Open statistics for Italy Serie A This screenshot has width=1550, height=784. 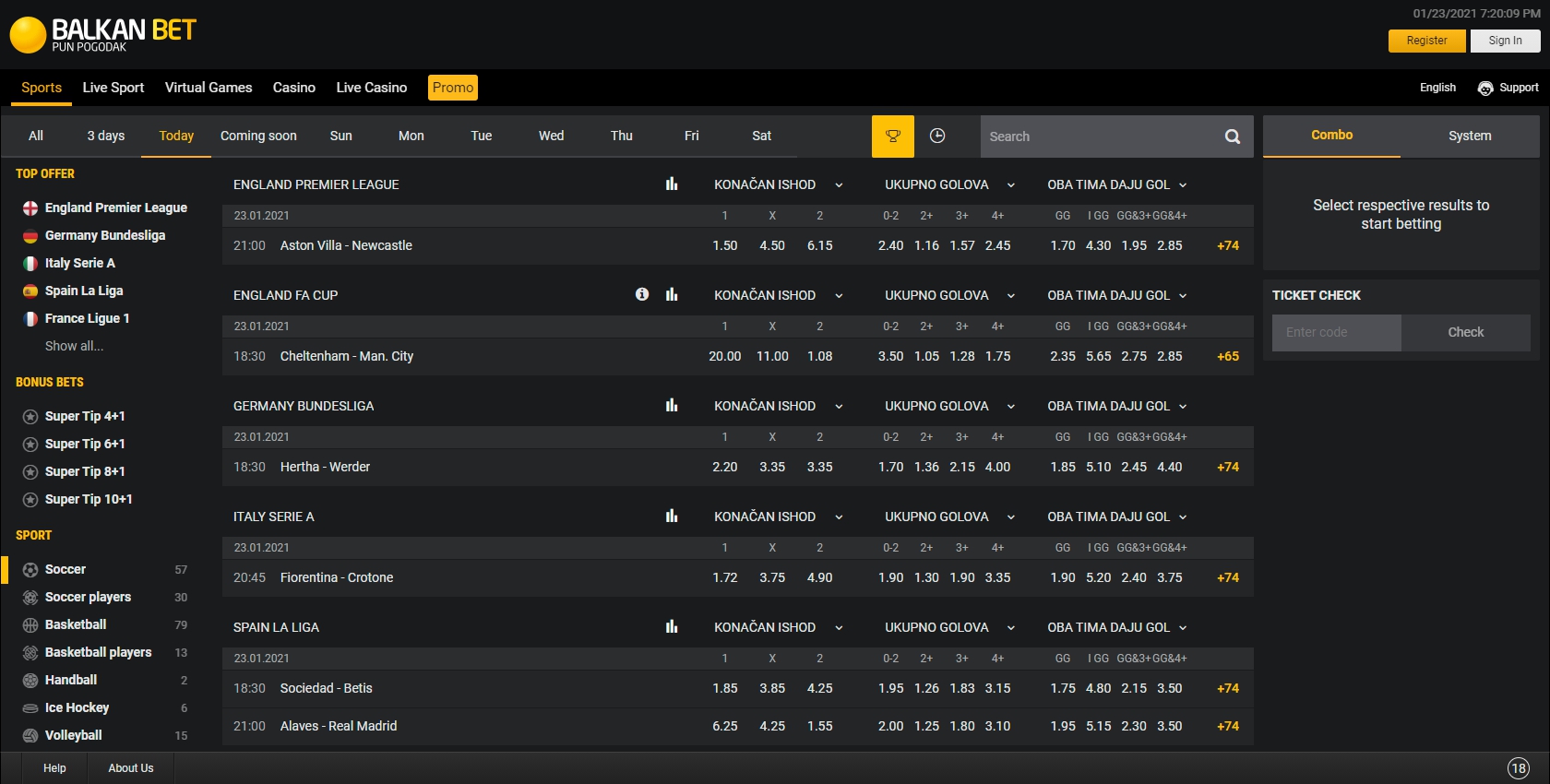672,516
